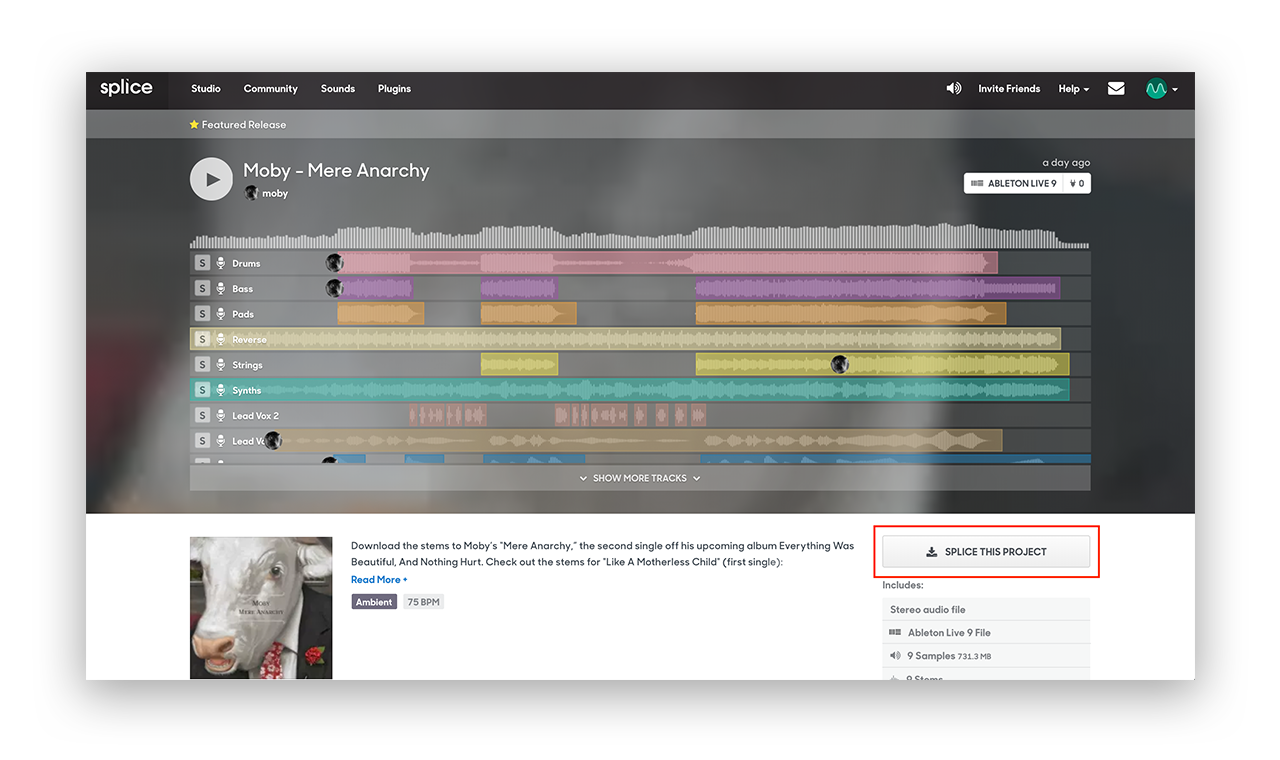Open the messages envelope icon
Image resolution: width=1280 pixels, height=760 pixels.
coord(1116,88)
